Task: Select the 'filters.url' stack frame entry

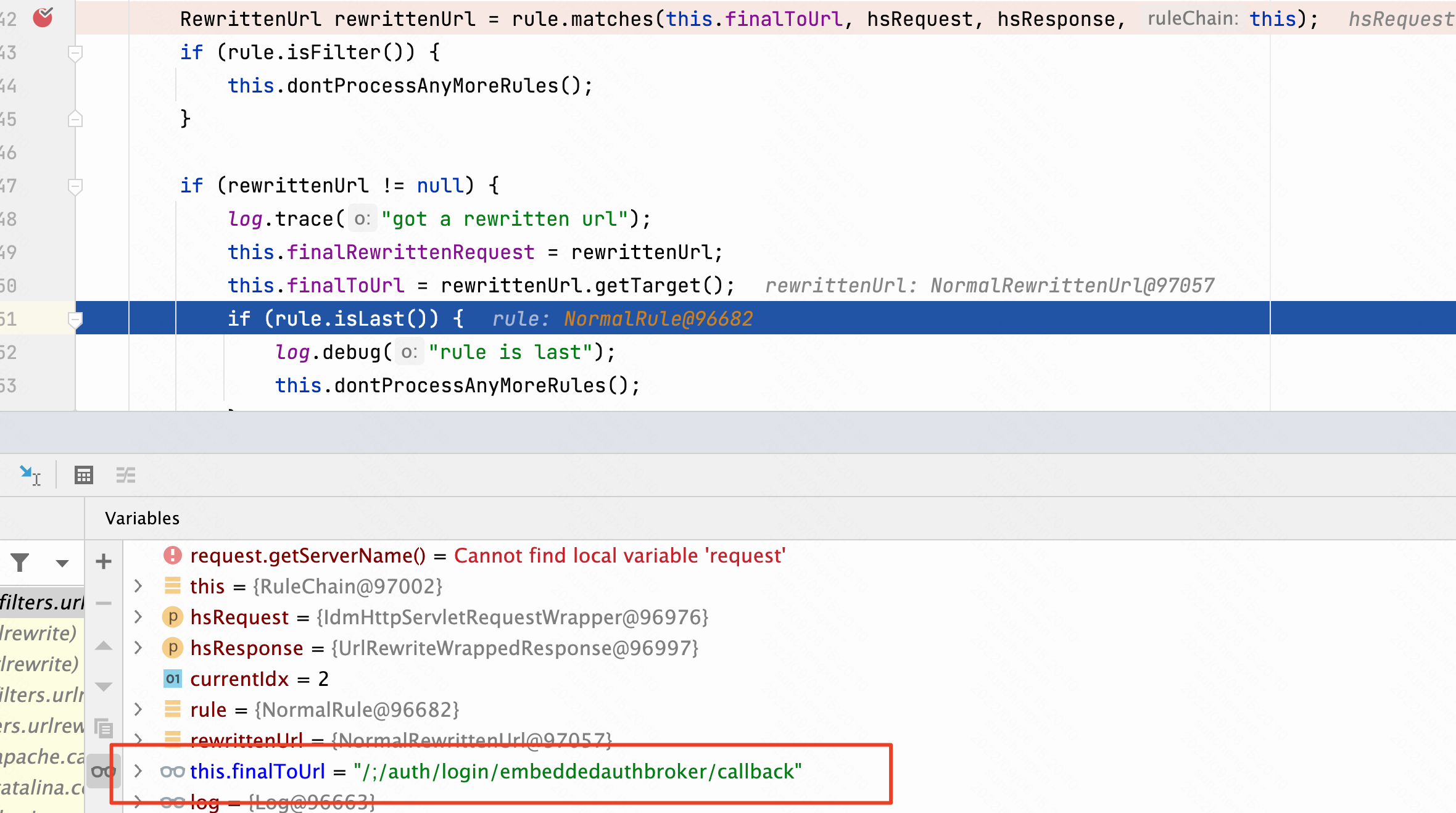Action: [x=42, y=602]
